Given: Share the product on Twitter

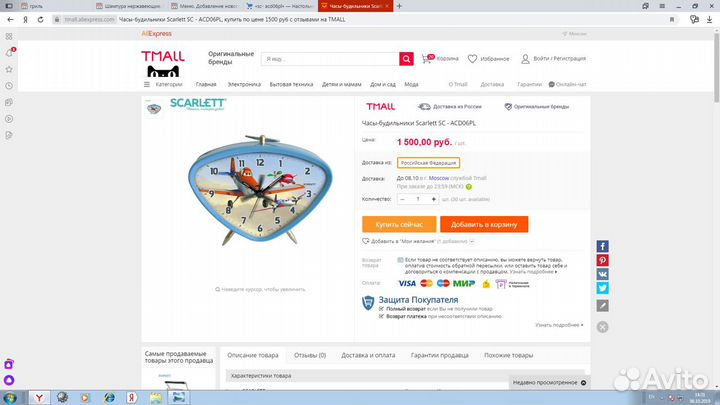Looking at the screenshot, I should pos(602,288).
